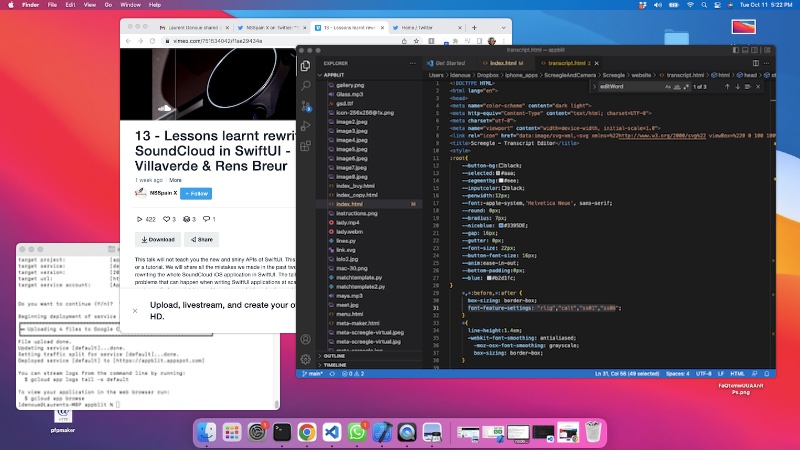This screenshot has height=450, width=800.
Task: Open the language mode HTML selector in status bar
Action: click(737, 374)
